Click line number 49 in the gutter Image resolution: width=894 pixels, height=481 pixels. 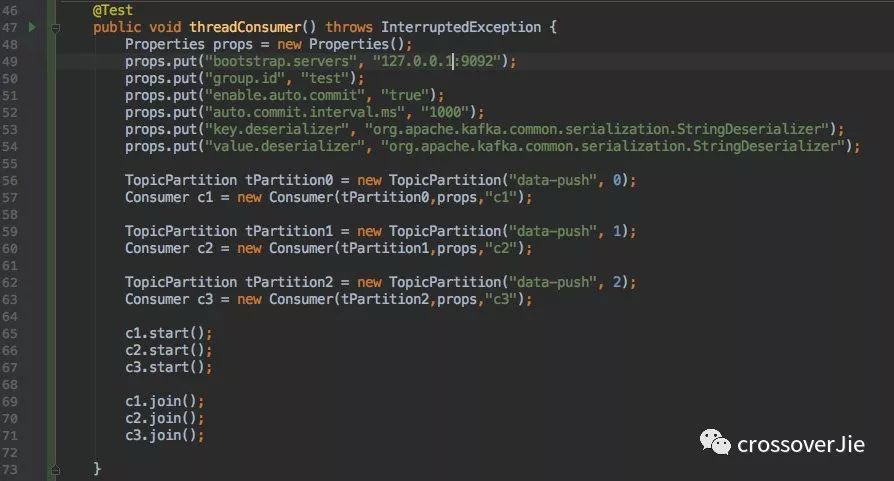pos(10,62)
